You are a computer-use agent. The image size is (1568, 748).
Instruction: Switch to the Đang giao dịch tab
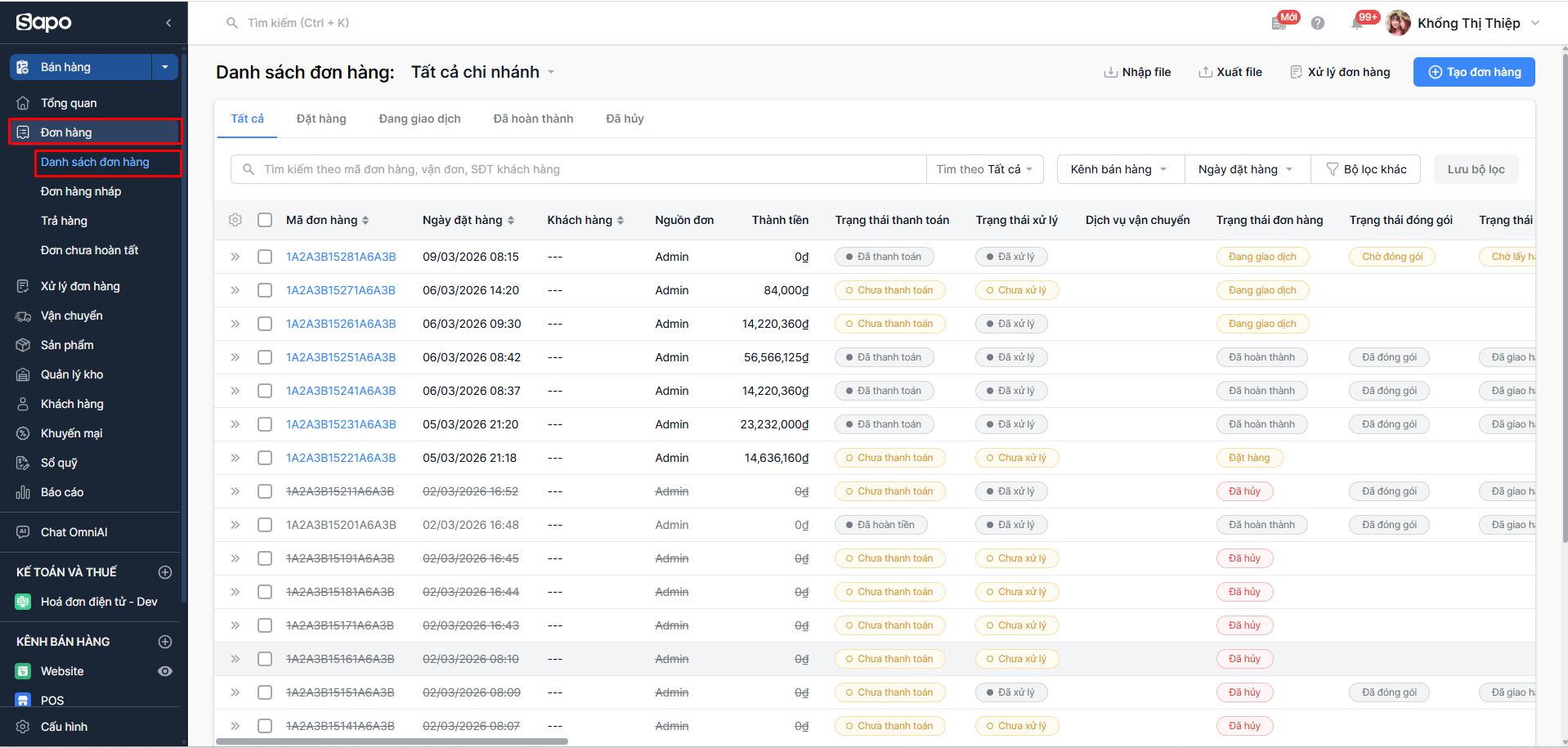click(x=419, y=119)
